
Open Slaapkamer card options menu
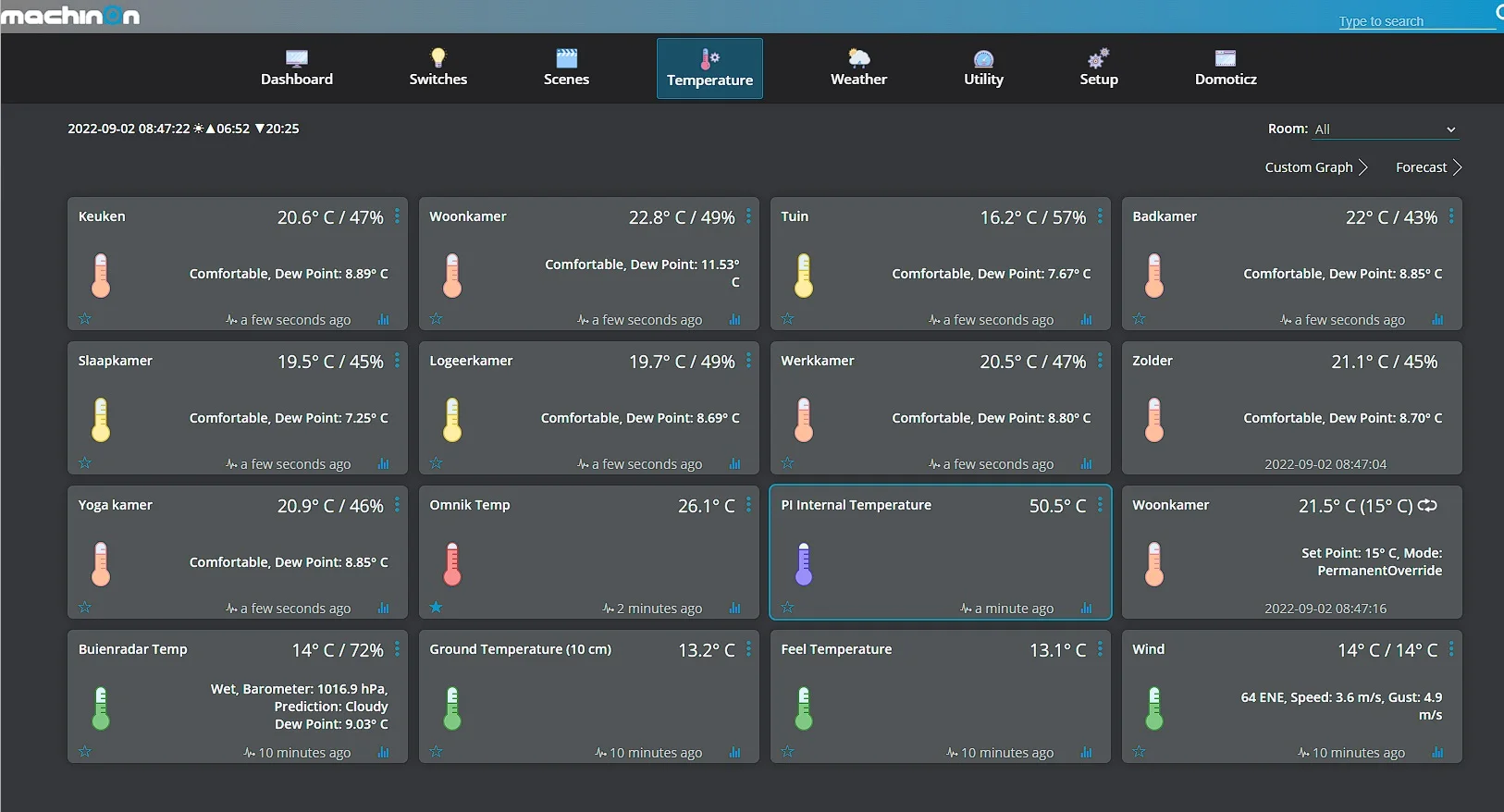398,361
